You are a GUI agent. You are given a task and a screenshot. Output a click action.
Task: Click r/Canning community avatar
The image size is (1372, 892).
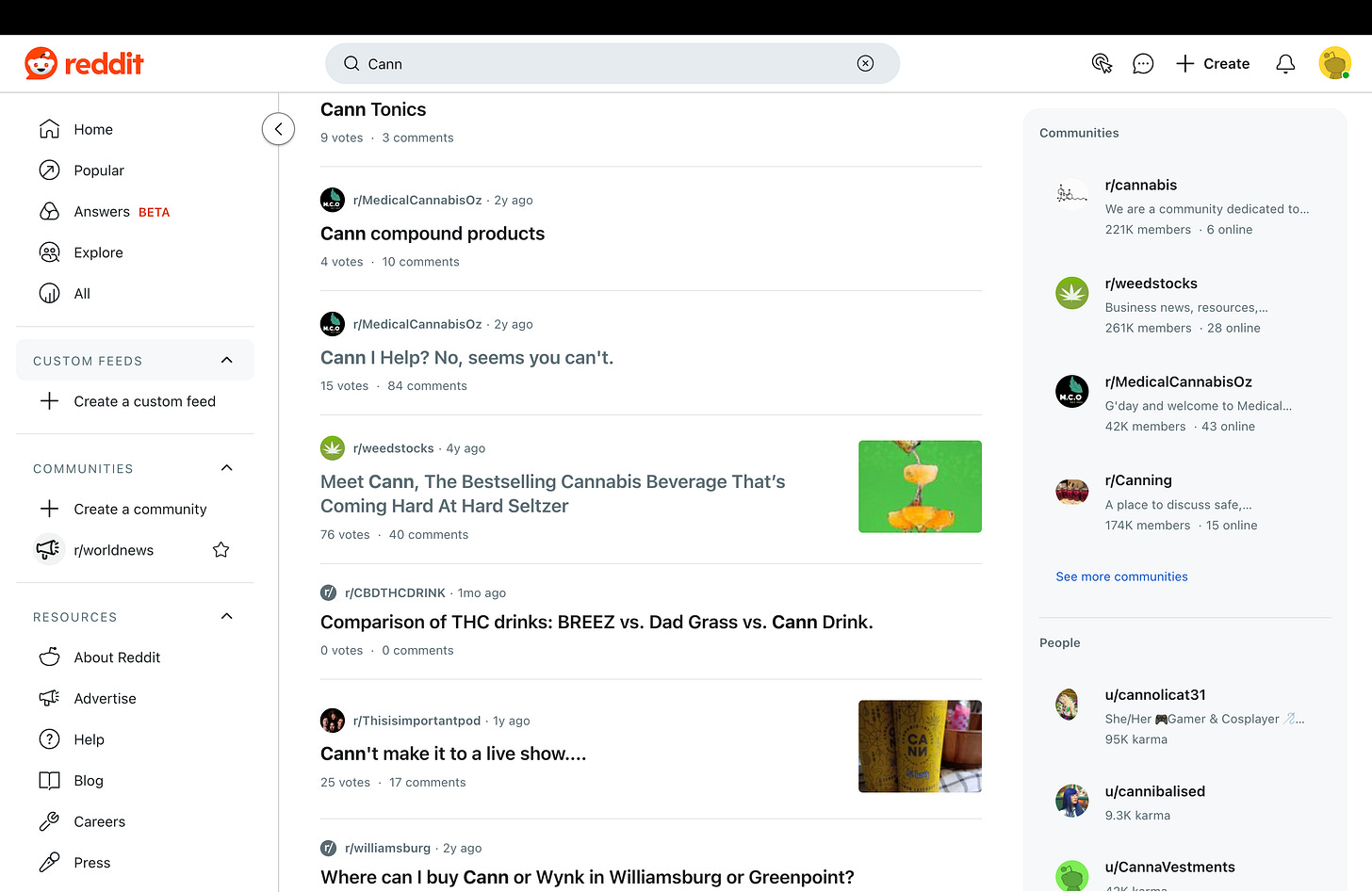(1072, 490)
